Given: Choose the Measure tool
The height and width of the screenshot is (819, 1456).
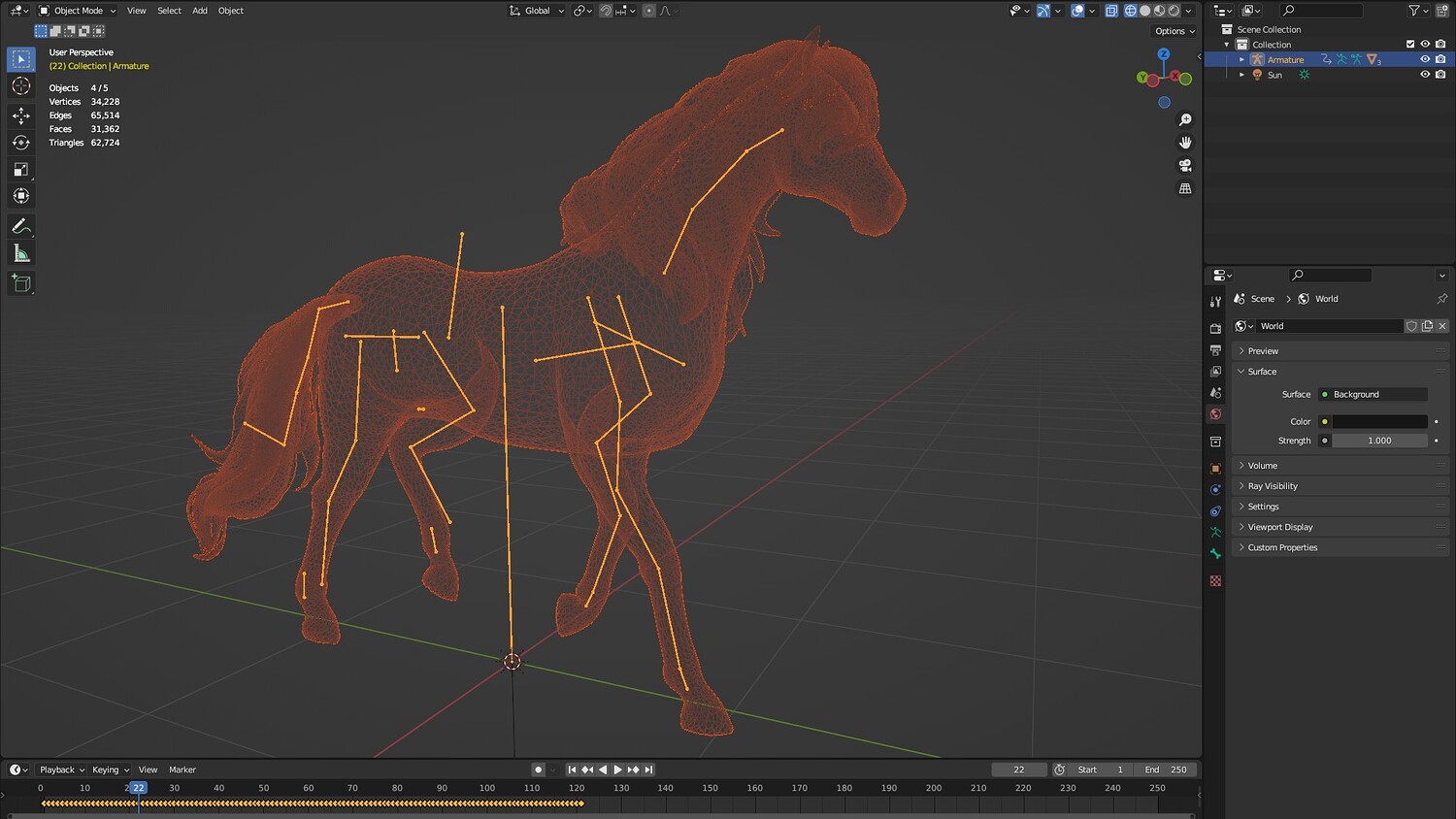Looking at the screenshot, I should coord(21,253).
